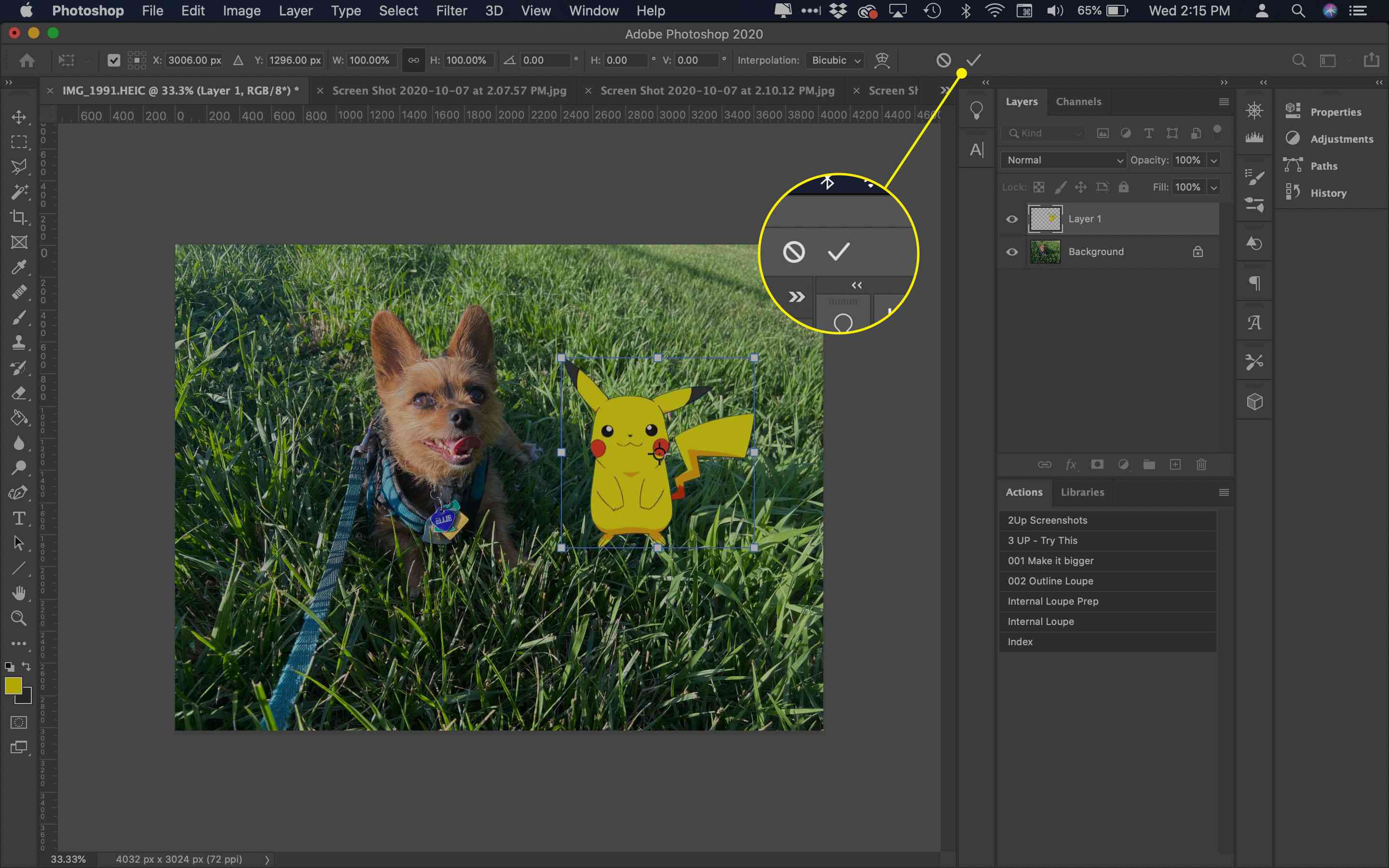Toggle lock all for layer
Image resolution: width=1389 pixels, height=868 pixels.
pos(1123,187)
